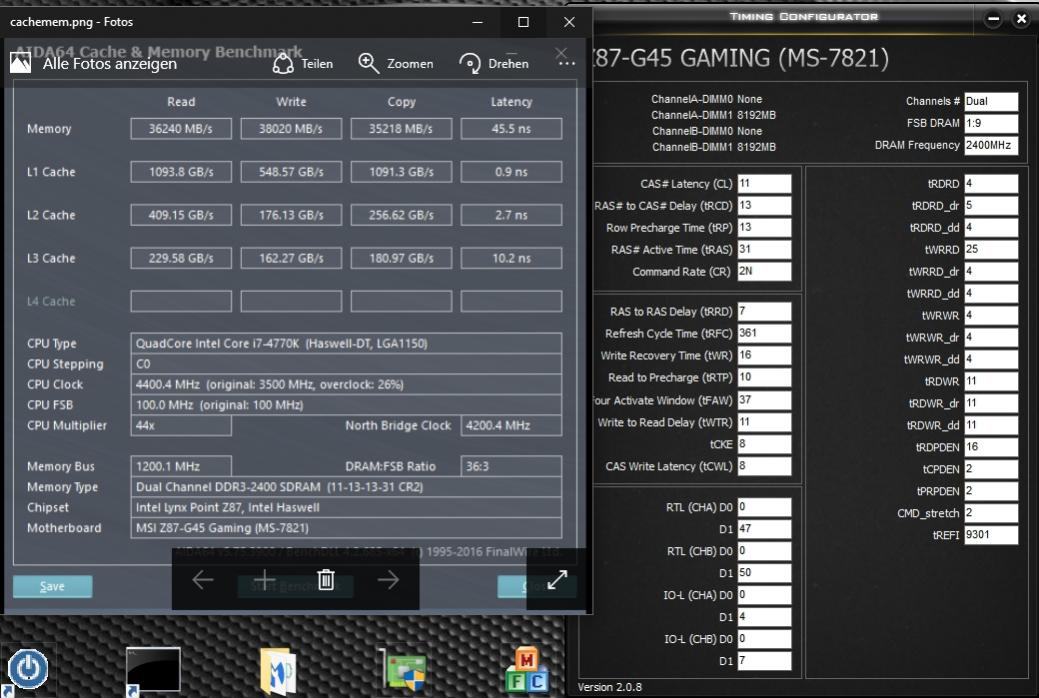Click the tREFI field showing 9301
This screenshot has height=698, width=1039.
pyautogui.click(x=991, y=534)
